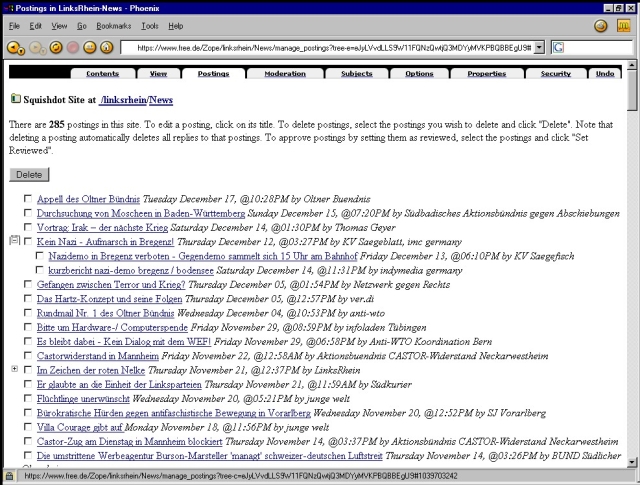Select checkbox for 'Castorwiderstand in Mannheim'
The height and width of the screenshot is (485, 640).
point(28,354)
